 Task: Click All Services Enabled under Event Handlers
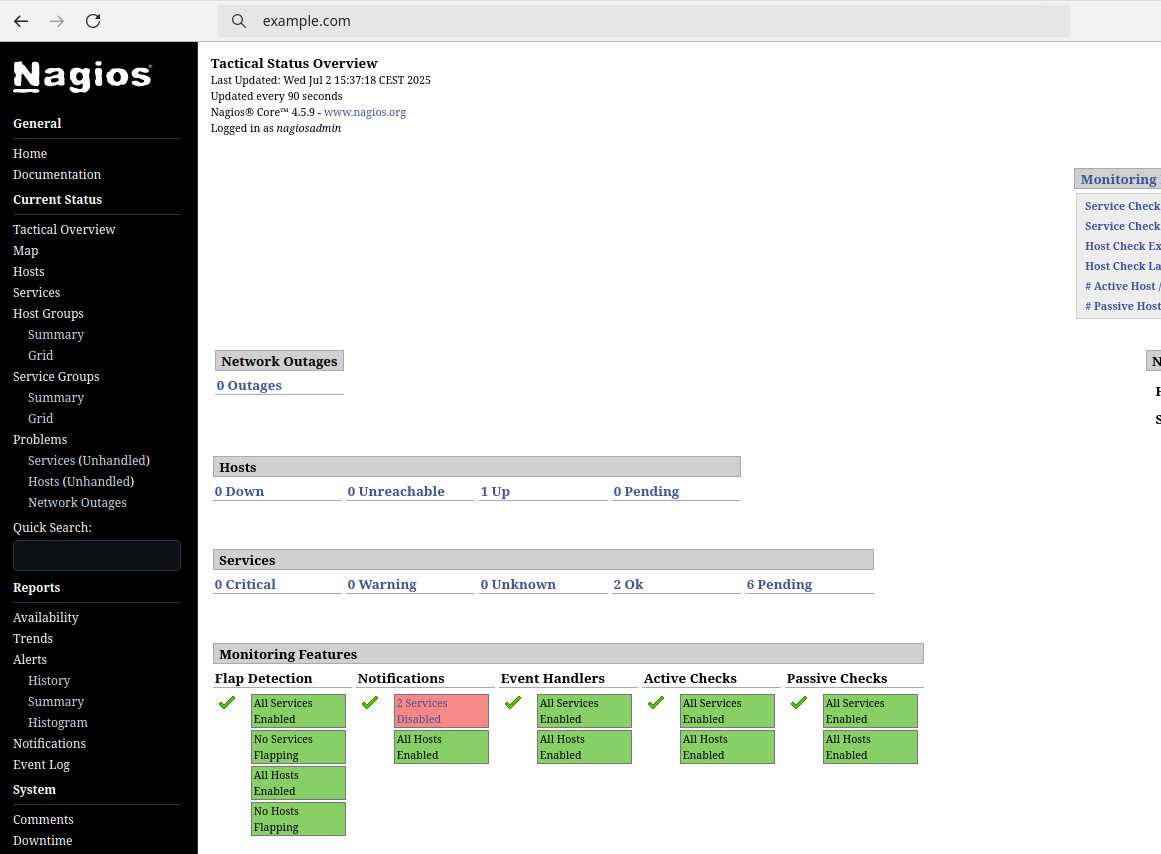coord(584,711)
